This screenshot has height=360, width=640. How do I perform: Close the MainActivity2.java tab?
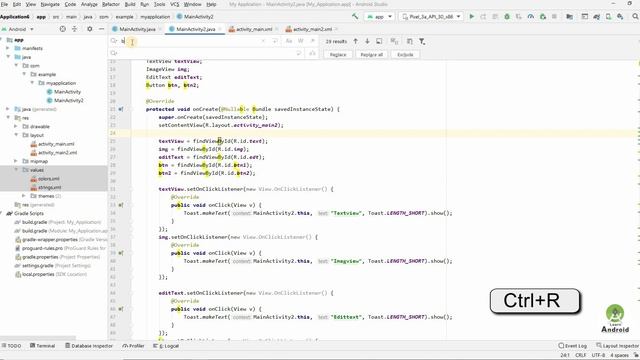tap(220, 29)
